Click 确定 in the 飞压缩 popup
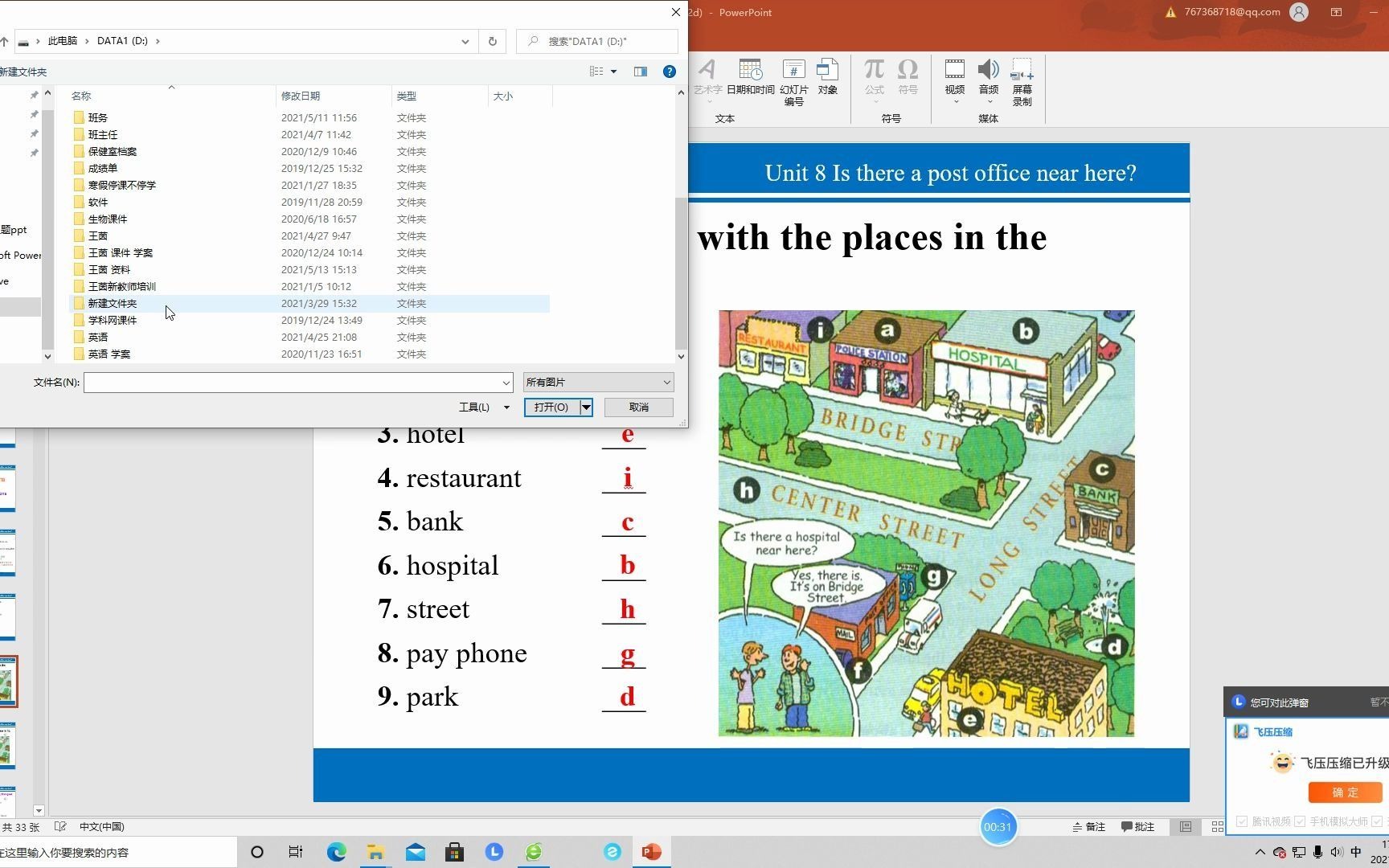The width and height of the screenshot is (1389, 868). click(x=1345, y=792)
